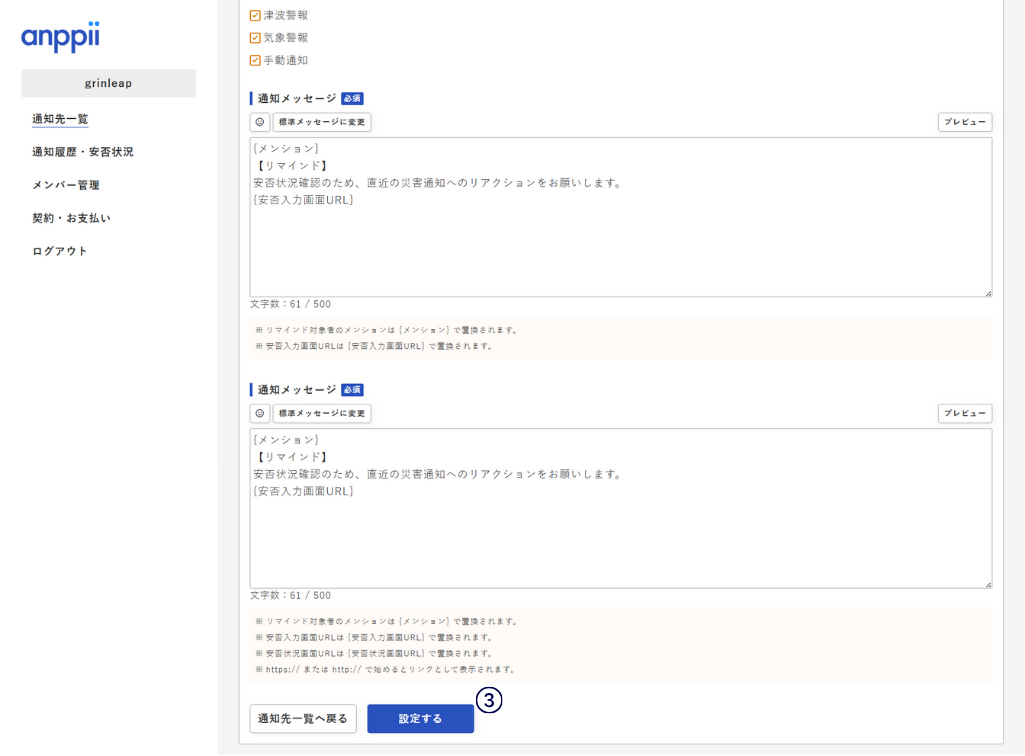Open emoji picker for second notification message

pos(260,413)
